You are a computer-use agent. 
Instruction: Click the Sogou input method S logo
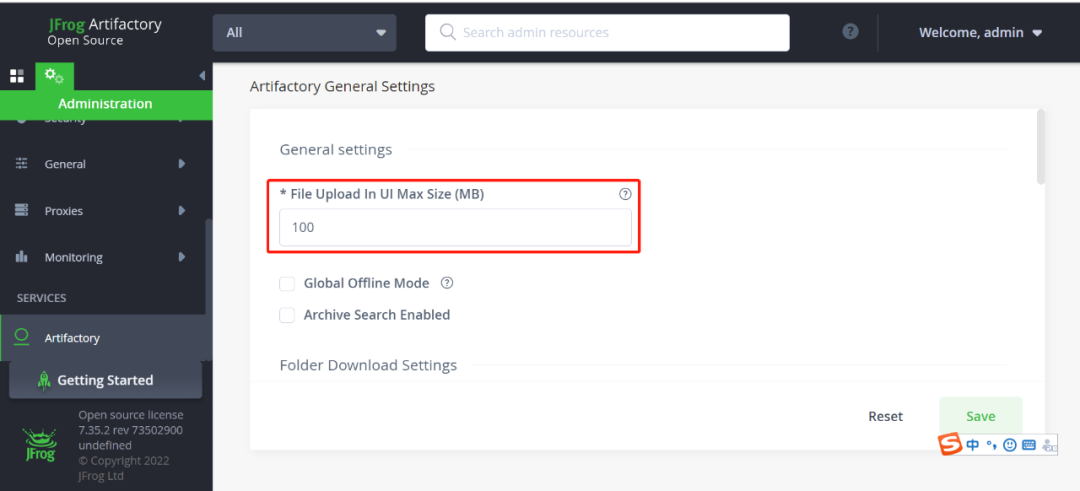(x=950, y=444)
